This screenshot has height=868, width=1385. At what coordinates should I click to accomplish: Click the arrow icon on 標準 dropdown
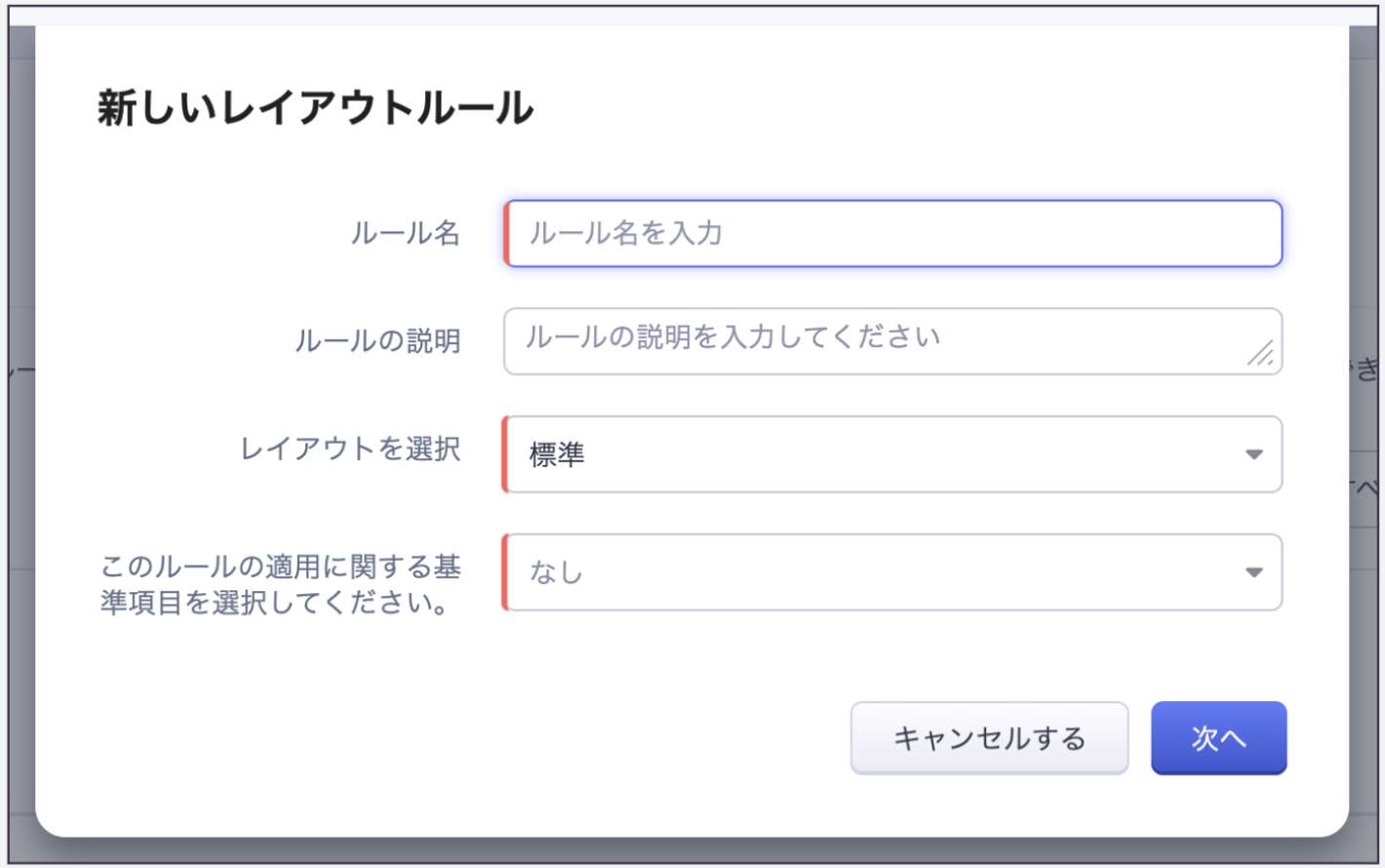tap(1254, 454)
